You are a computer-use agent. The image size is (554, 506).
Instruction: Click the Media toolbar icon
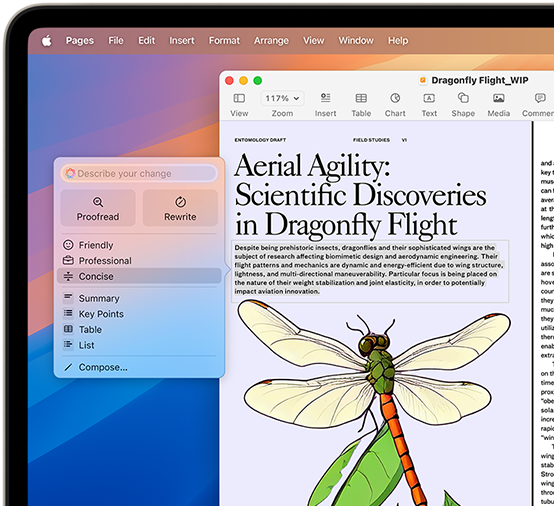[499, 98]
